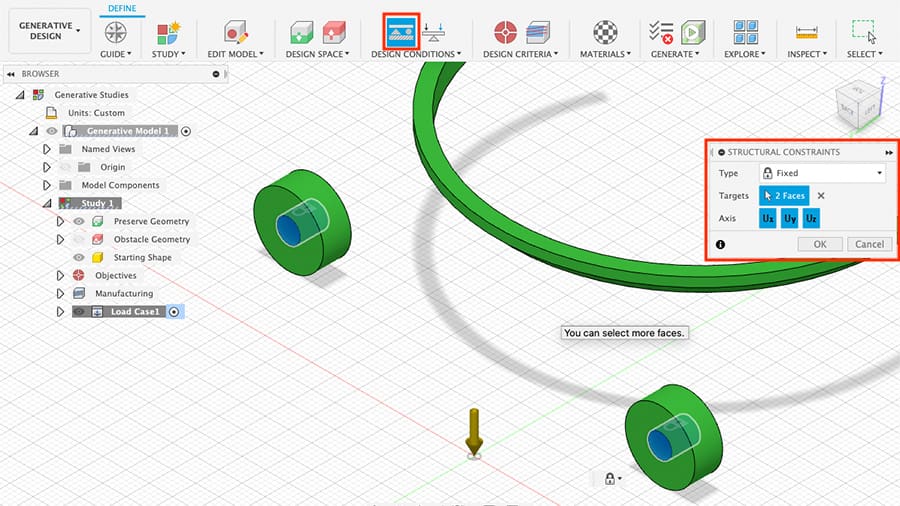Expand the Origin folder
The height and width of the screenshot is (506, 900).
47,167
